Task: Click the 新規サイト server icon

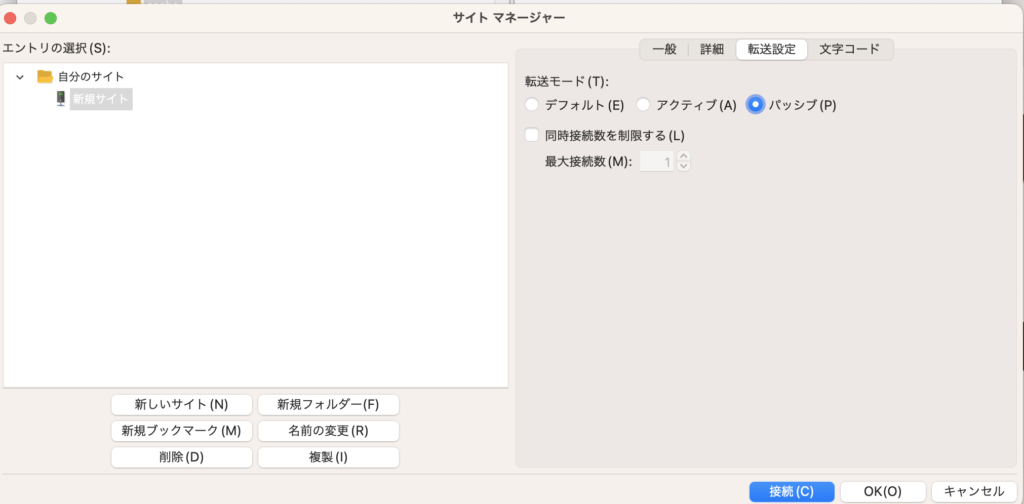Action: tap(61, 99)
